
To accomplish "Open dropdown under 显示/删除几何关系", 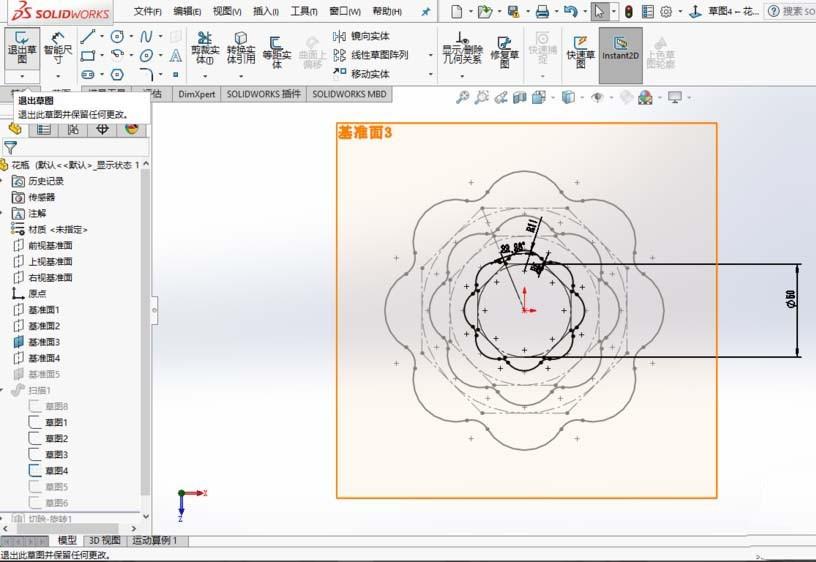I will coord(462,76).
